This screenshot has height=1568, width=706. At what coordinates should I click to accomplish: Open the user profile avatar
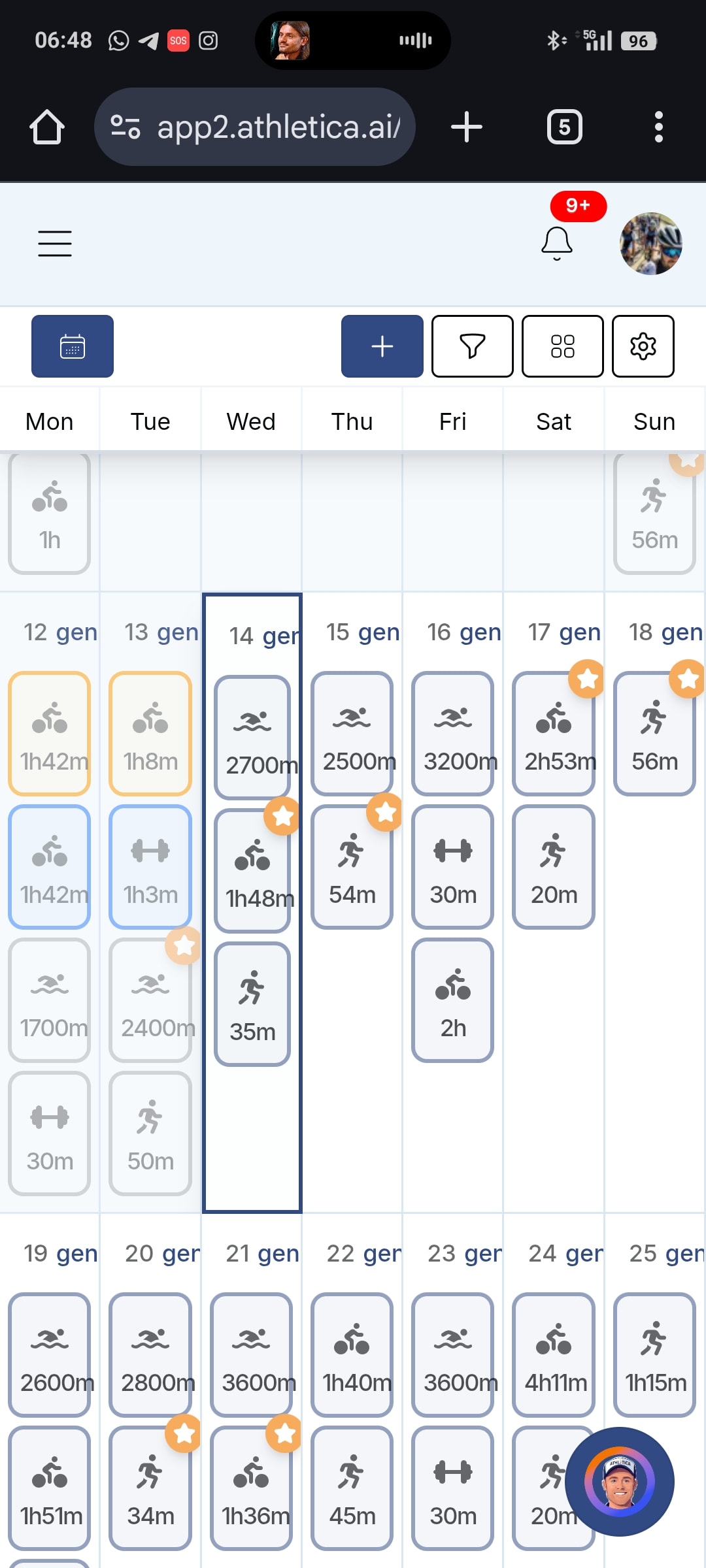click(x=650, y=244)
